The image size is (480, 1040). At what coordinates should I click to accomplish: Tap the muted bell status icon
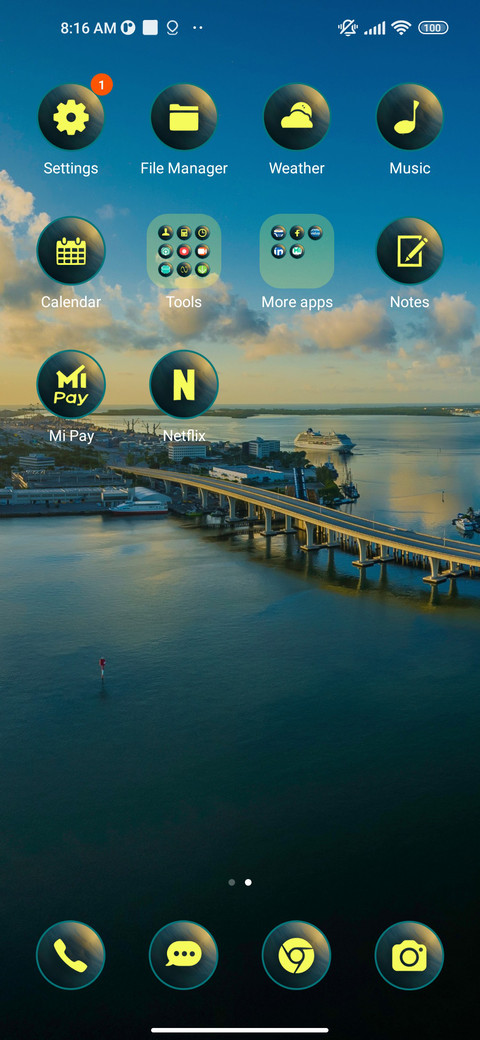click(347, 28)
